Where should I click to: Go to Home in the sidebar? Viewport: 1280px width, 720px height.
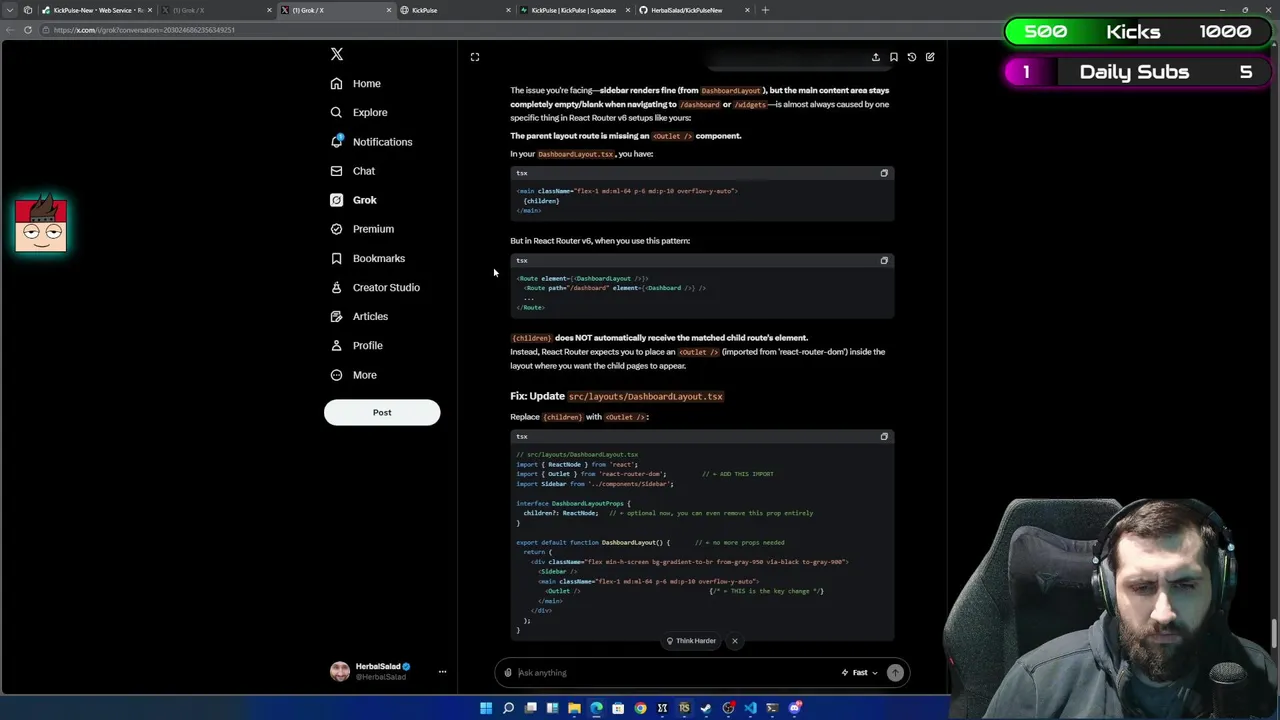[x=356, y=84]
